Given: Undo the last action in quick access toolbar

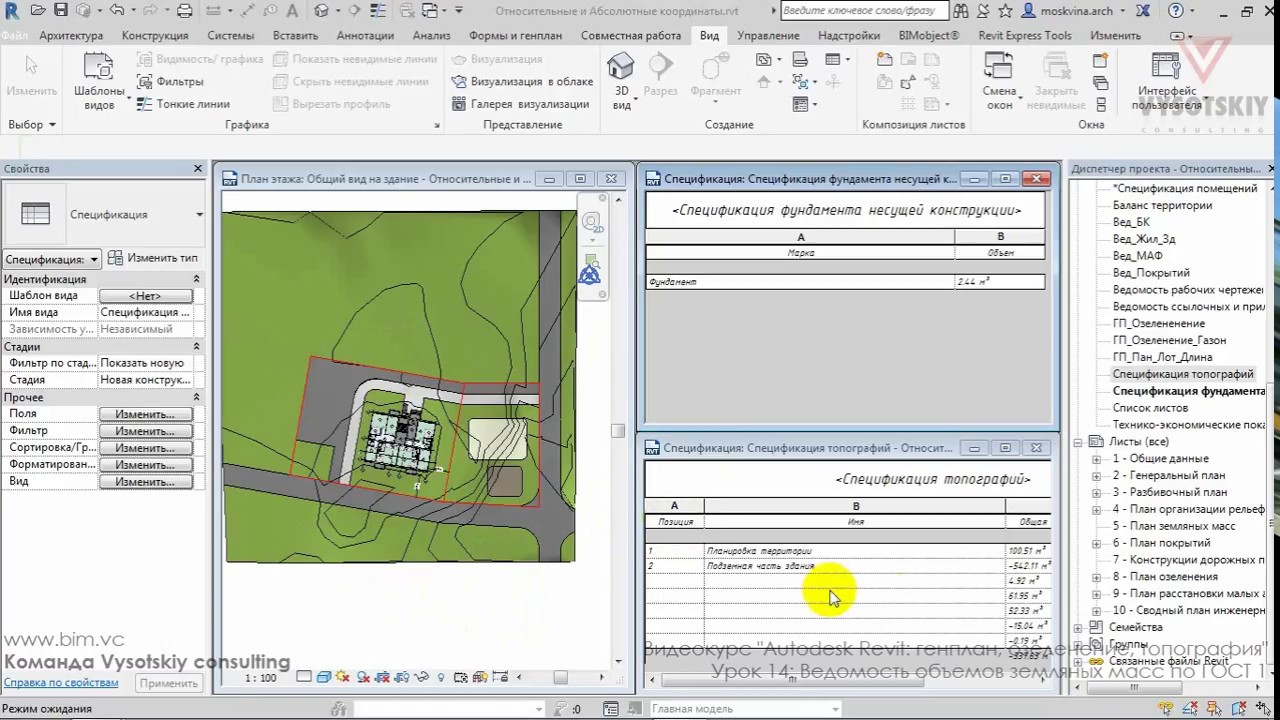Looking at the screenshot, I should 116,11.
